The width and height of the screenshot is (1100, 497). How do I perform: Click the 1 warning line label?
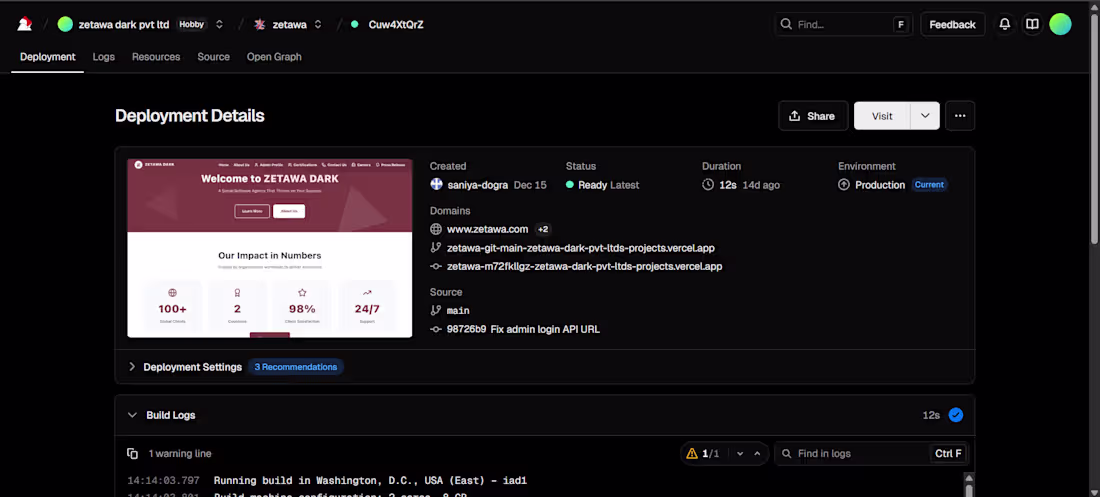tap(180, 453)
